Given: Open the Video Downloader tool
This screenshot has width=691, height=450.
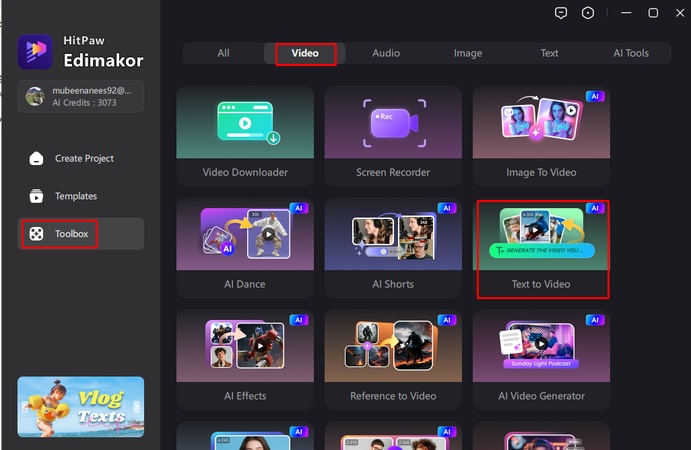Looking at the screenshot, I should (245, 136).
